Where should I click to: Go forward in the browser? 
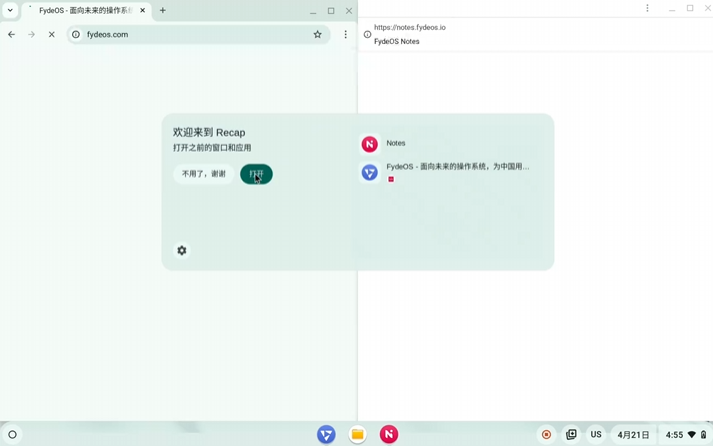pos(31,35)
